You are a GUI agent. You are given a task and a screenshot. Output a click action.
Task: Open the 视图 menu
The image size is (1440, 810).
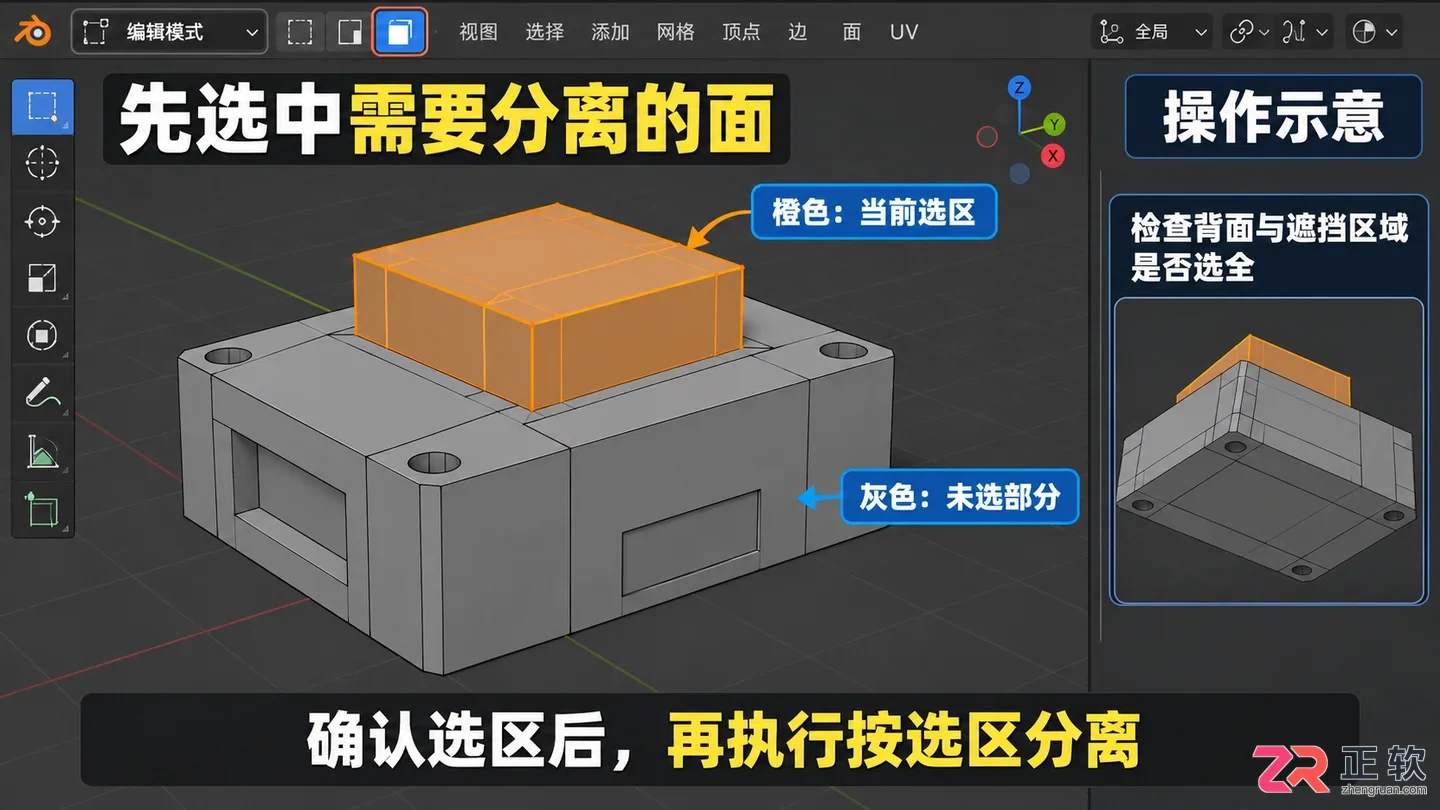pyautogui.click(x=478, y=32)
